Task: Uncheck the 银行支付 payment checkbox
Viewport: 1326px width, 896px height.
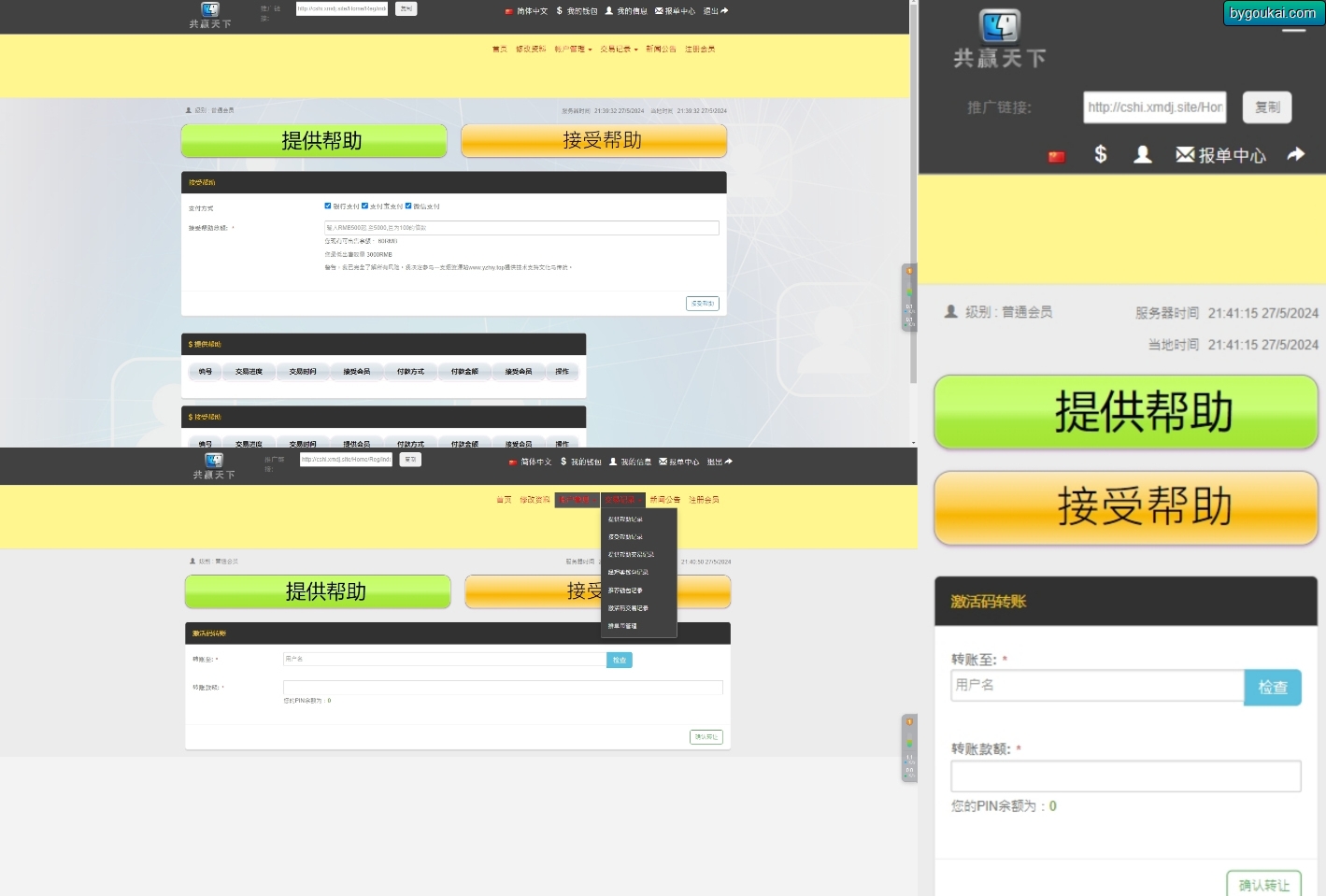Action: pyautogui.click(x=328, y=206)
